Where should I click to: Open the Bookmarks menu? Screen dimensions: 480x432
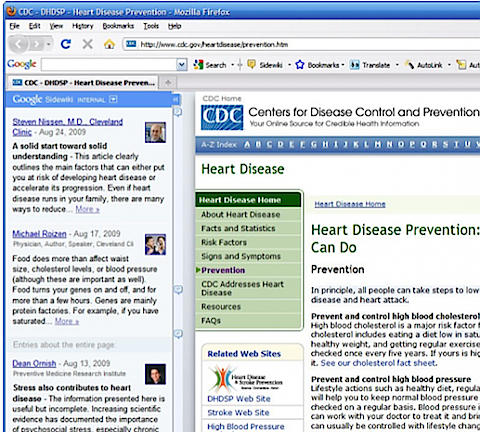click(118, 26)
